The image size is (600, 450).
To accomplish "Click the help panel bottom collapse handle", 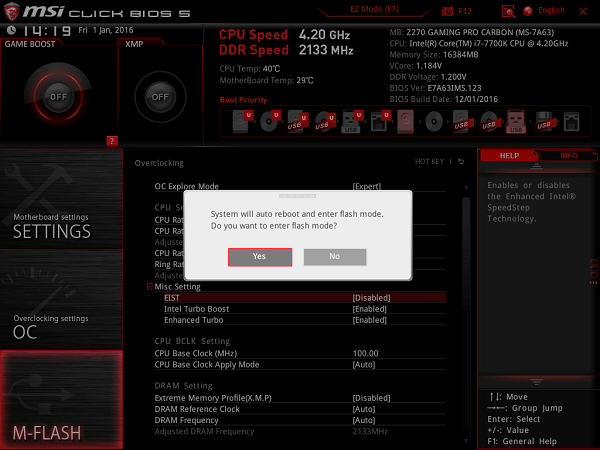I will click(x=536, y=382).
